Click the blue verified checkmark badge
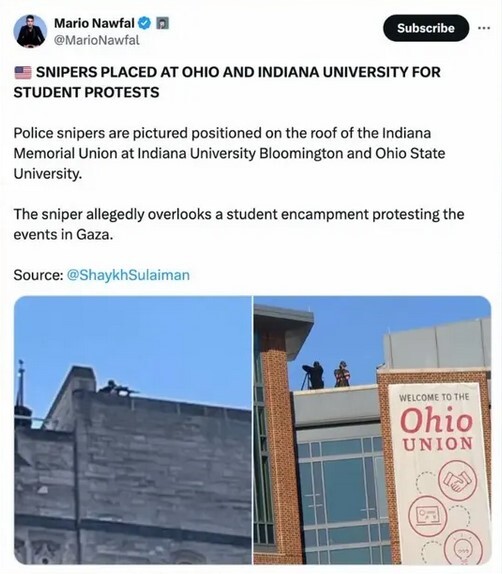502x574 pixels. 145,23
